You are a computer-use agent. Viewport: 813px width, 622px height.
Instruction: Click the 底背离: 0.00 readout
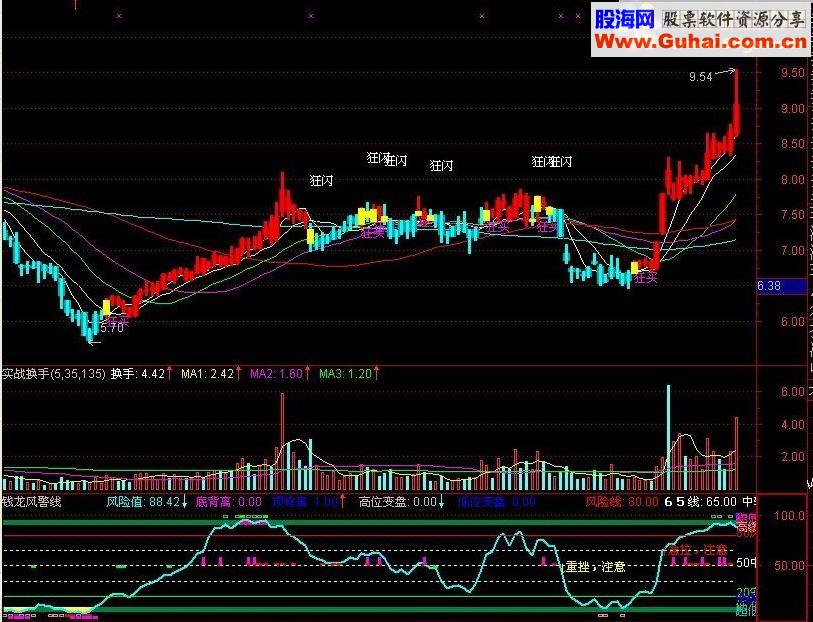click(229, 502)
